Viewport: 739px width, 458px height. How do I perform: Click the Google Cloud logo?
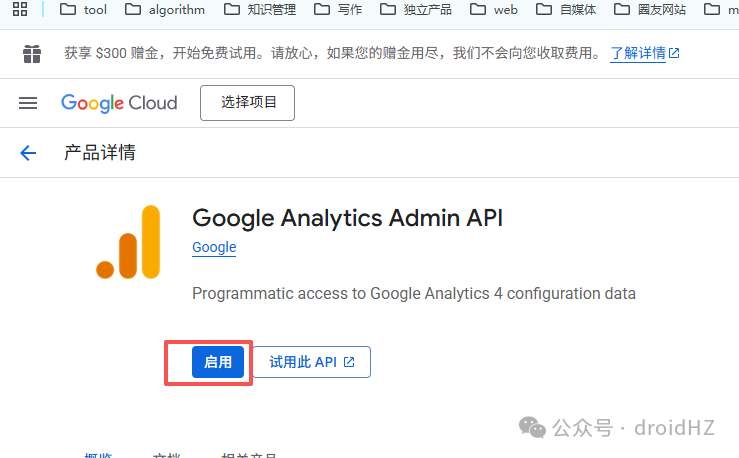[x=119, y=103]
